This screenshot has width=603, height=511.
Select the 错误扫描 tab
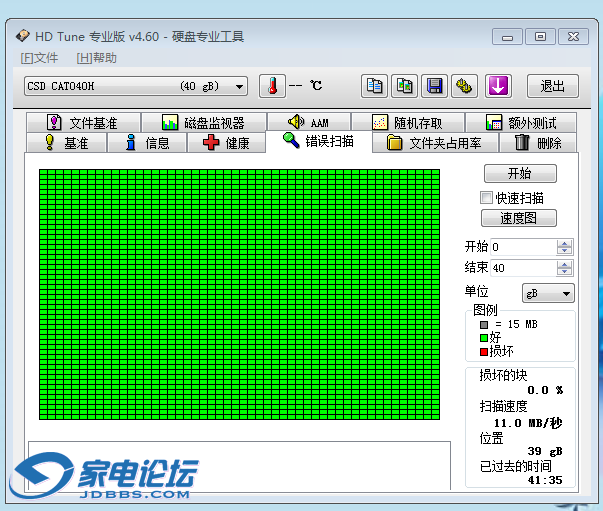pos(319,141)
